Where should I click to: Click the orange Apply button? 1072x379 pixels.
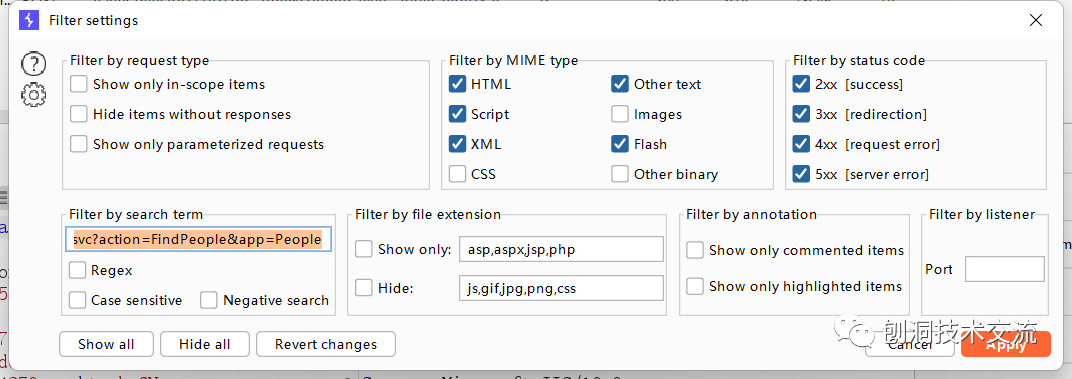pyautogui.click(x=1006, y=344)
